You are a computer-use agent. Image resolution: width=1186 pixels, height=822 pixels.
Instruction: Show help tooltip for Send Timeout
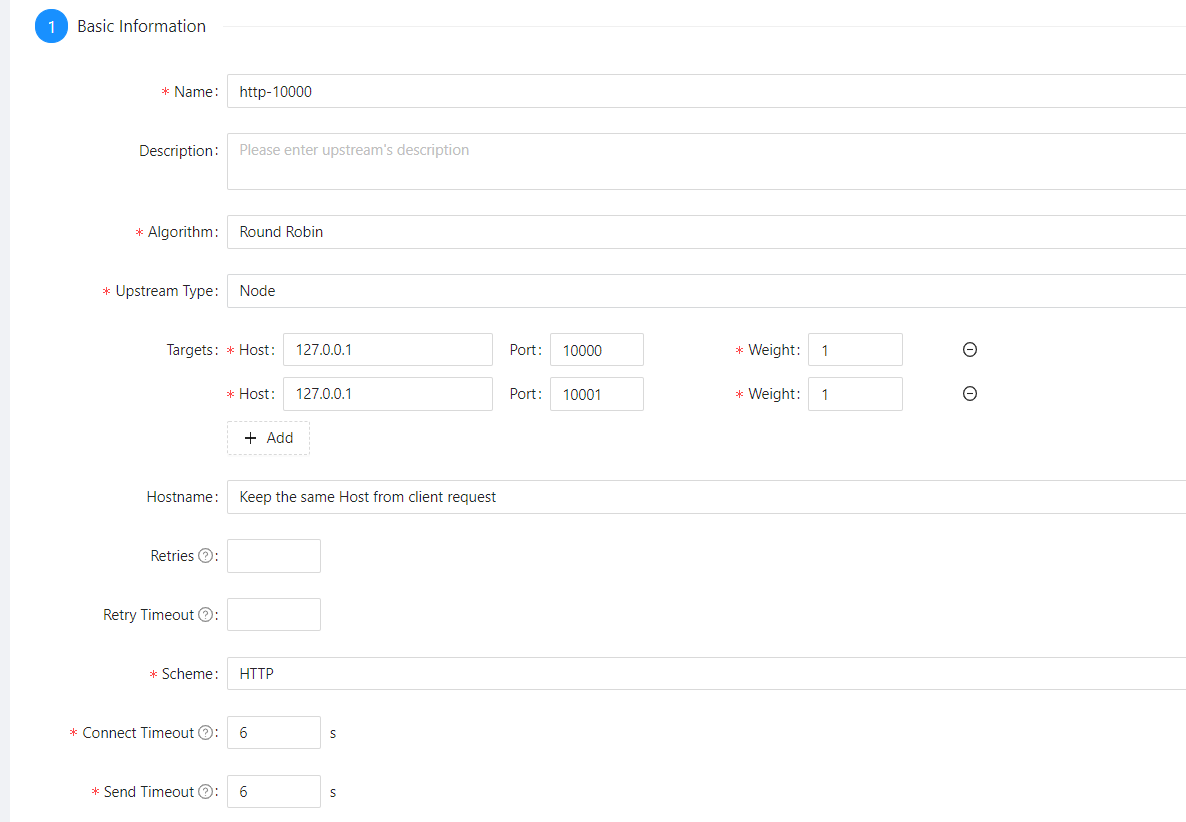pyautogui.click(x=205, y=792)
